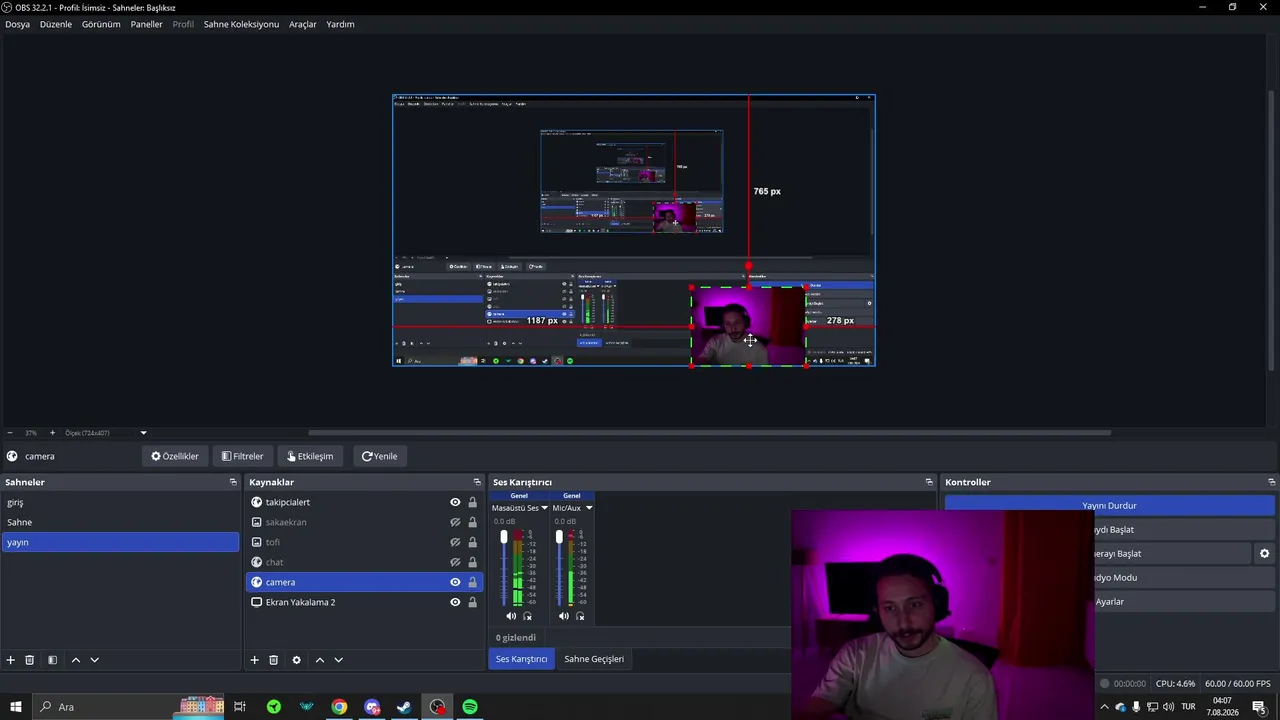
Task: Open the Araçlar menu
Action: pos(303,24)
